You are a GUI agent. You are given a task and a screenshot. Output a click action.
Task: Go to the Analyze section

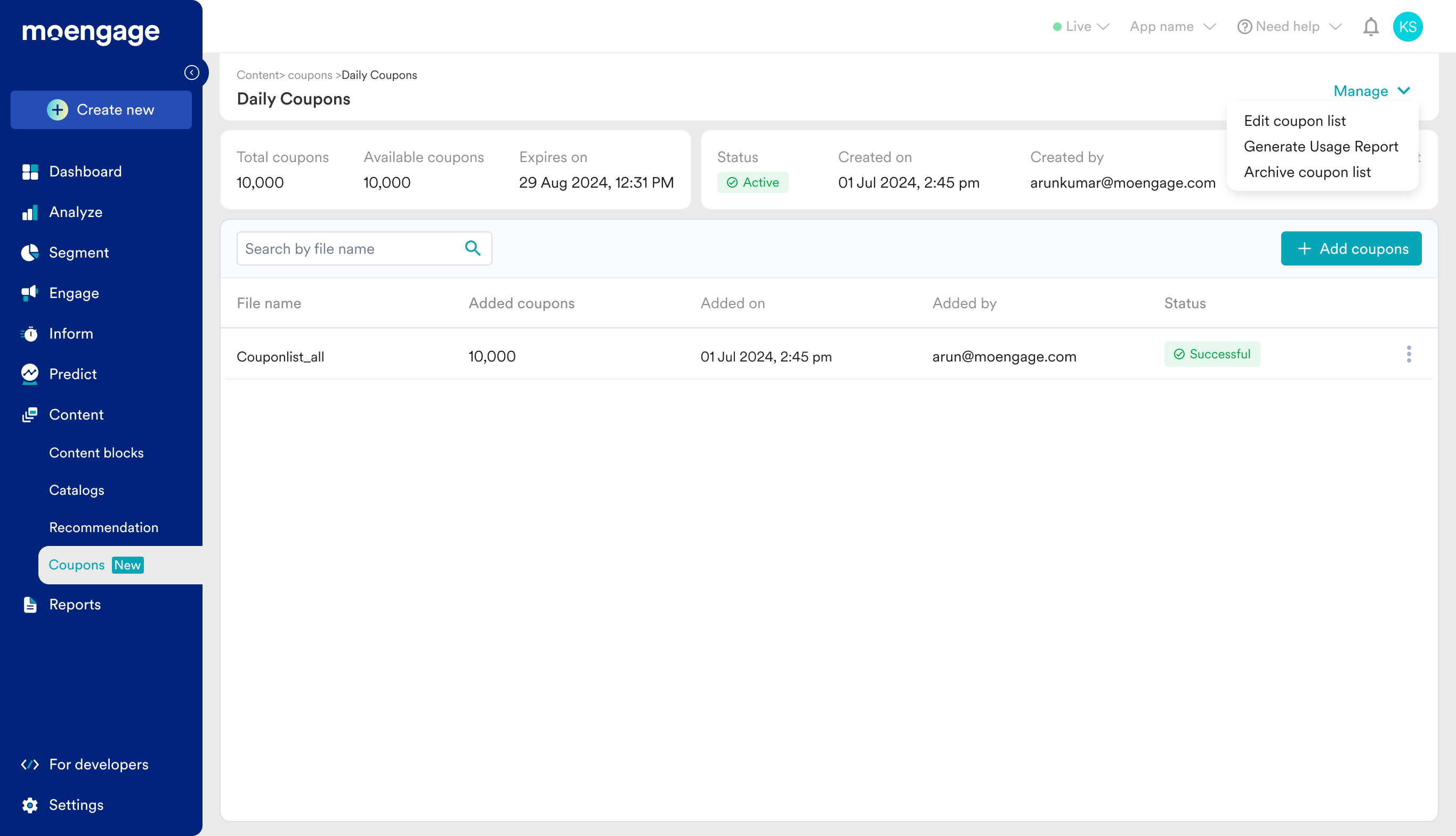(x=75, y=212)
